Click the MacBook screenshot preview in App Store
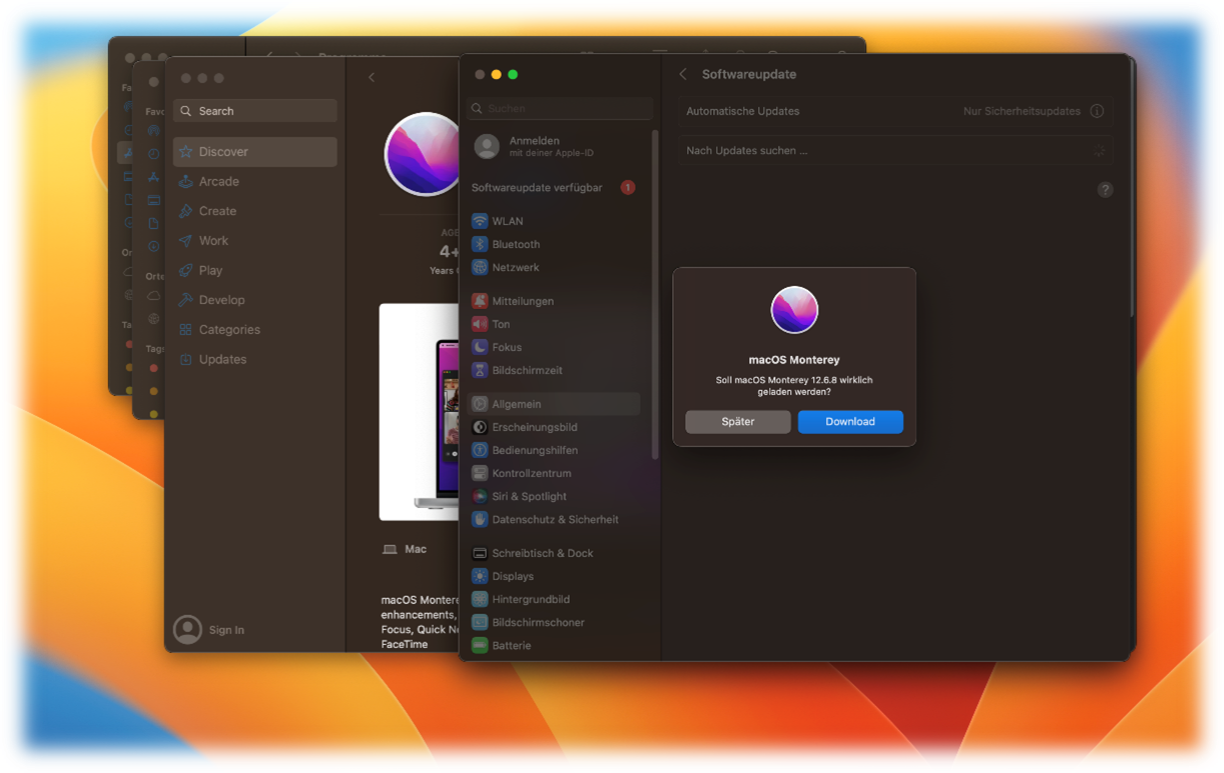This screenshot has width=1224, height=773. point(420,412)
